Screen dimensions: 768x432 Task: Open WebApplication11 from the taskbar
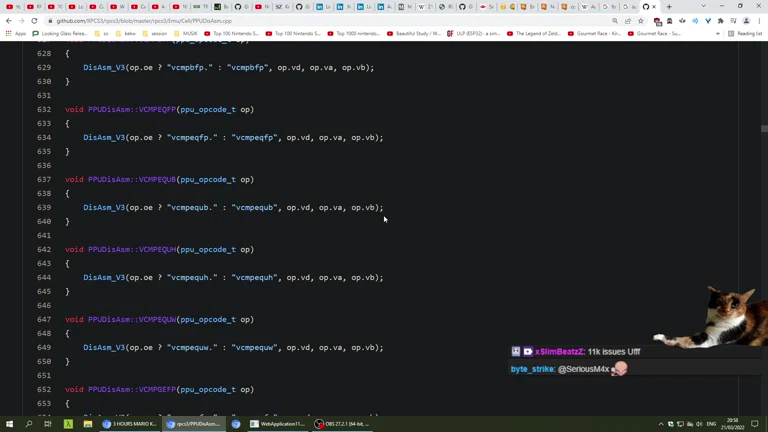[x=278, y=424]
